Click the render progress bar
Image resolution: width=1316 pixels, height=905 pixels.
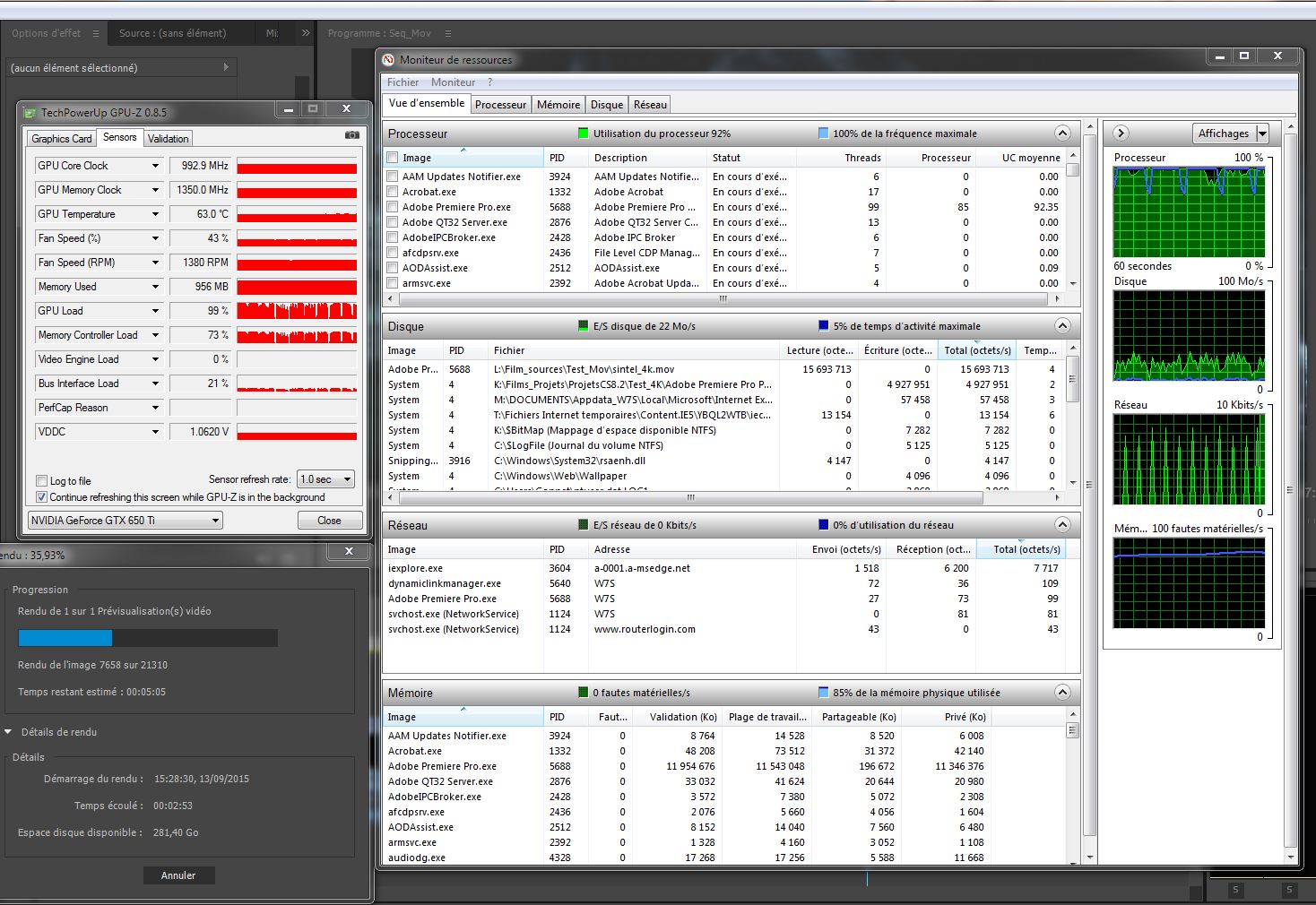tap(148, 638)
